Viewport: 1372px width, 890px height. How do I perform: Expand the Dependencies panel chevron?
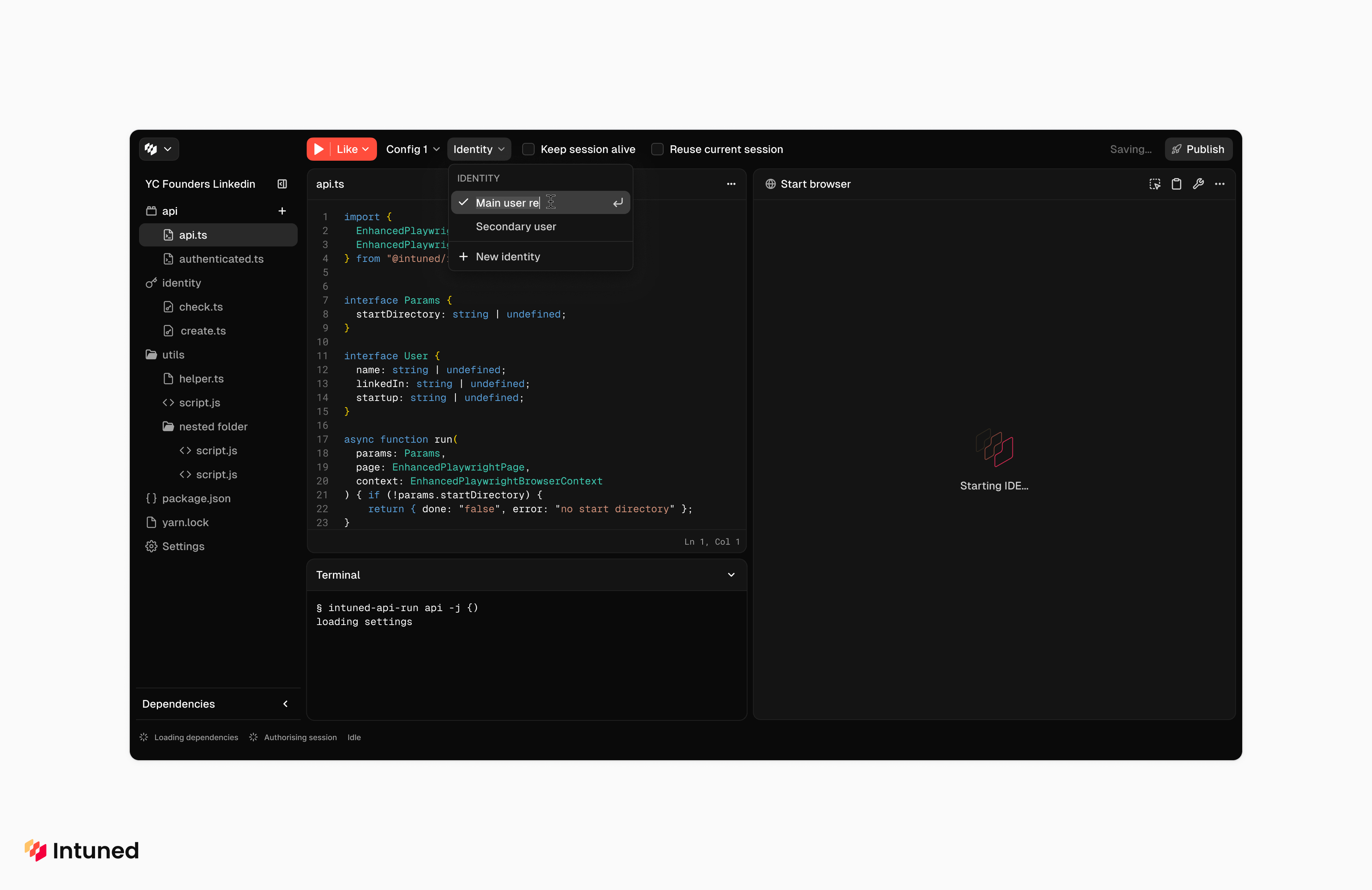285,704
